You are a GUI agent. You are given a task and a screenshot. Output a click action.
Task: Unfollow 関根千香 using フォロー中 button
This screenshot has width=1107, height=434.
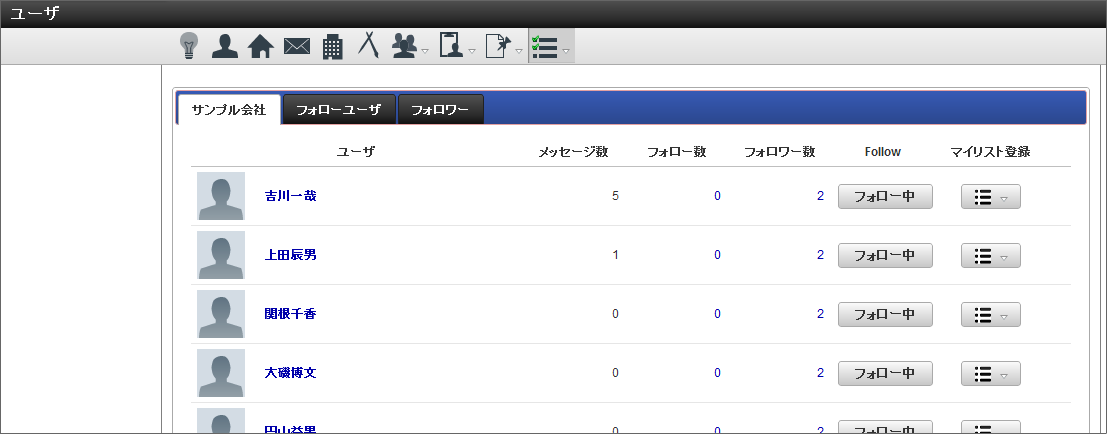[884, 314]
